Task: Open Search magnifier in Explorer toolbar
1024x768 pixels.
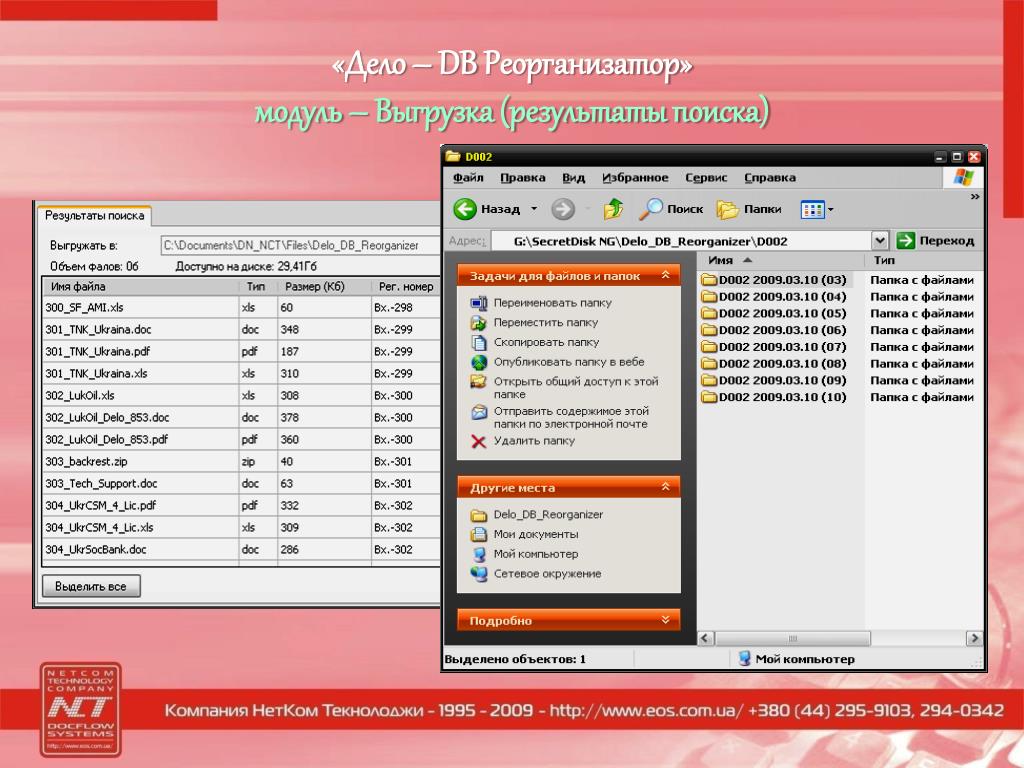Action: pyautogui.click(x=650, y=209)
